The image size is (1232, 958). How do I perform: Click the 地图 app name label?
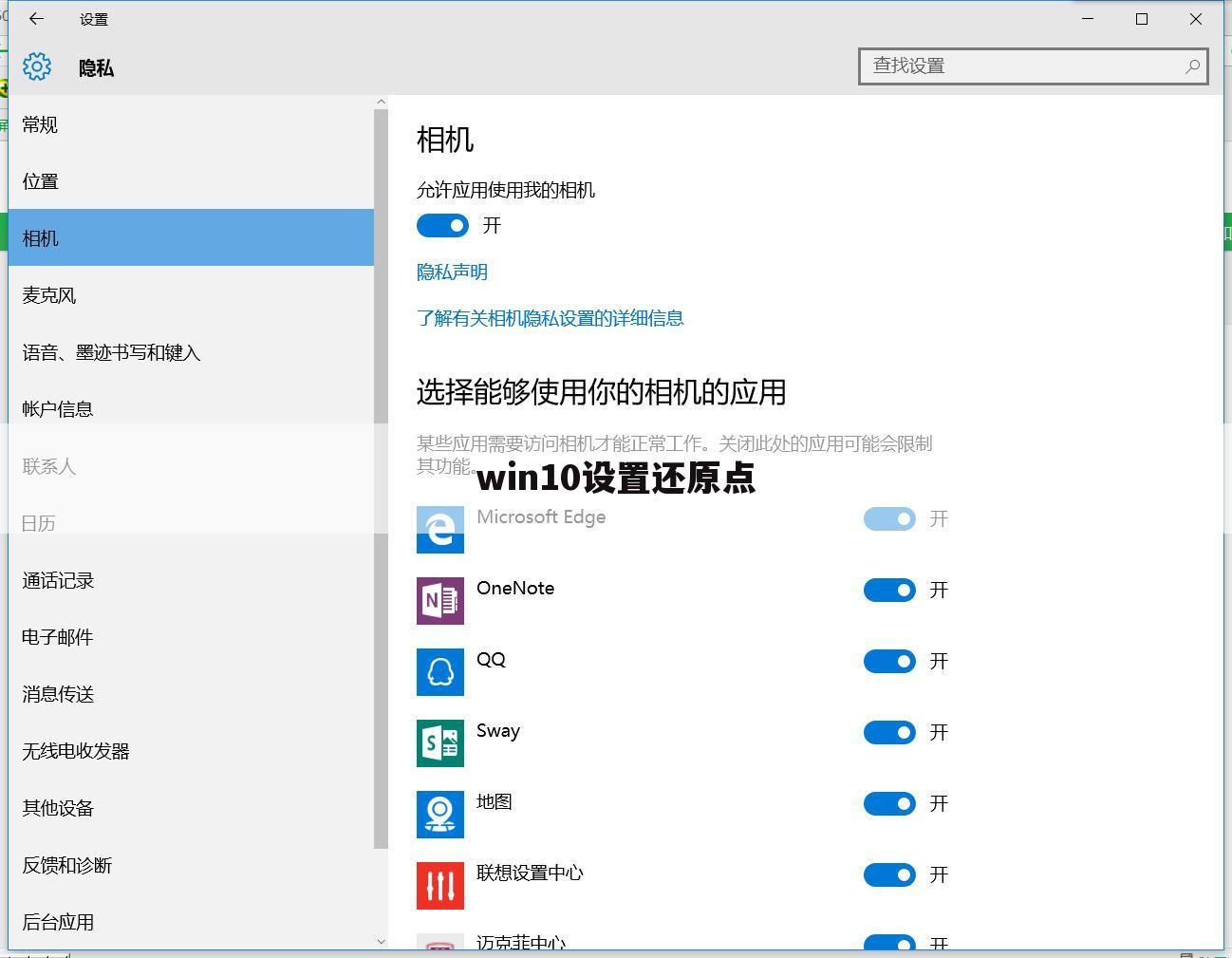(495, 801)
